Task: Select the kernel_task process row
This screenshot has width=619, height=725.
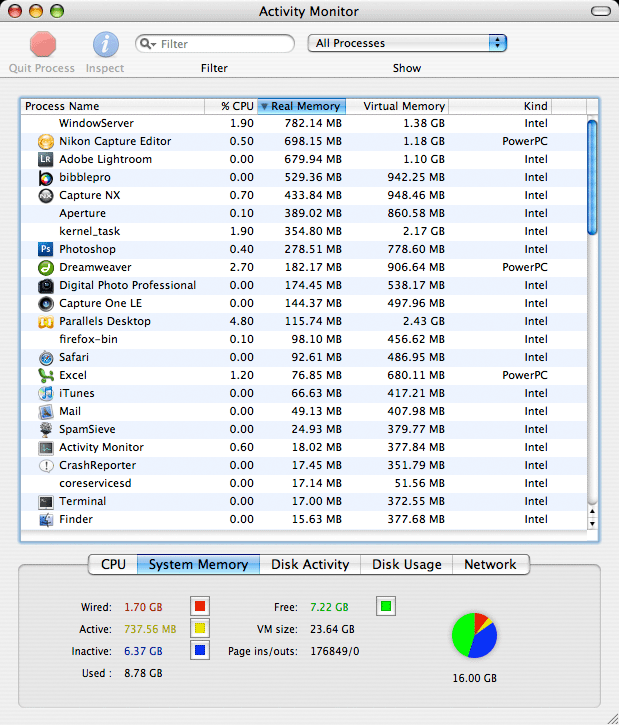Action: [x=304, y=232]
